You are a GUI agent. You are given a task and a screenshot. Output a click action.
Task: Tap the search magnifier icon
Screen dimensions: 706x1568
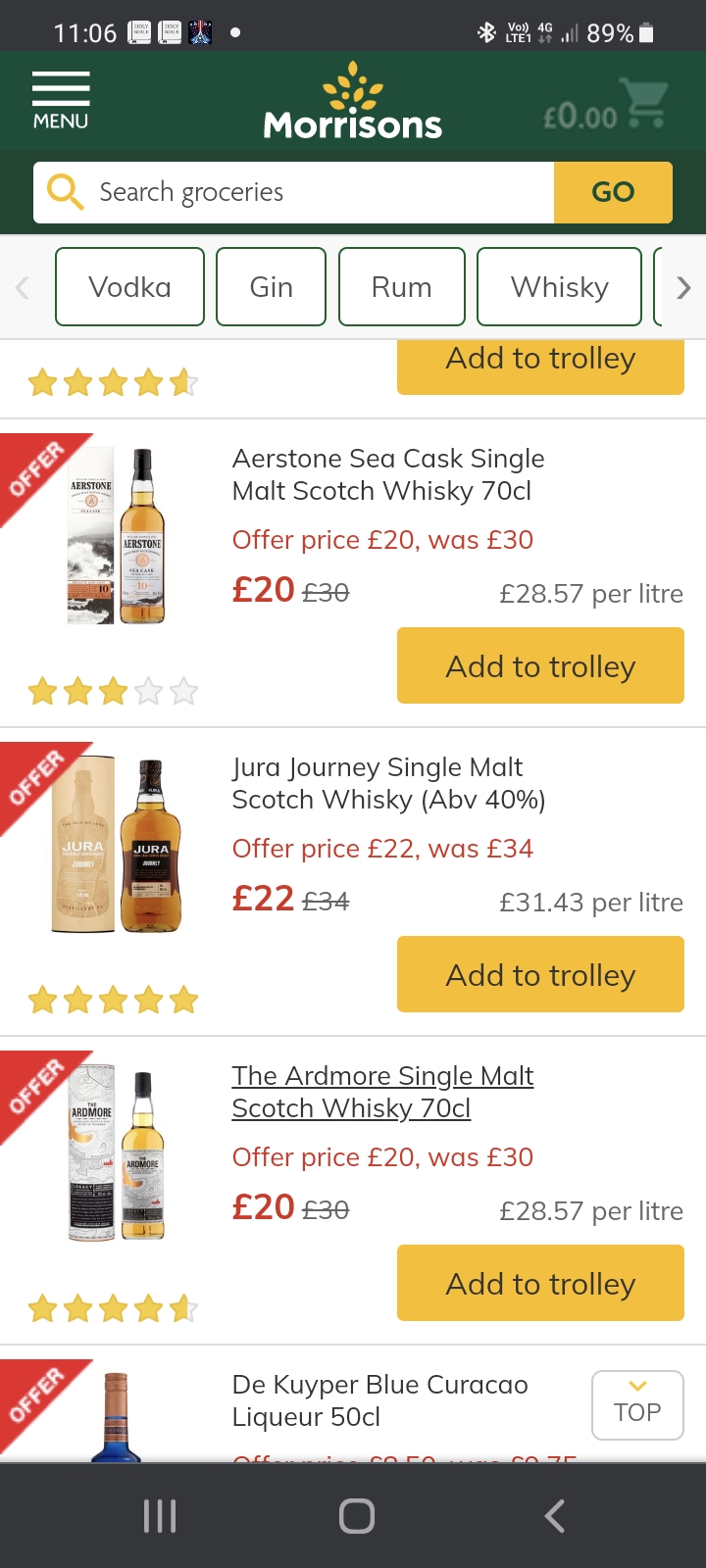(65, 192)
